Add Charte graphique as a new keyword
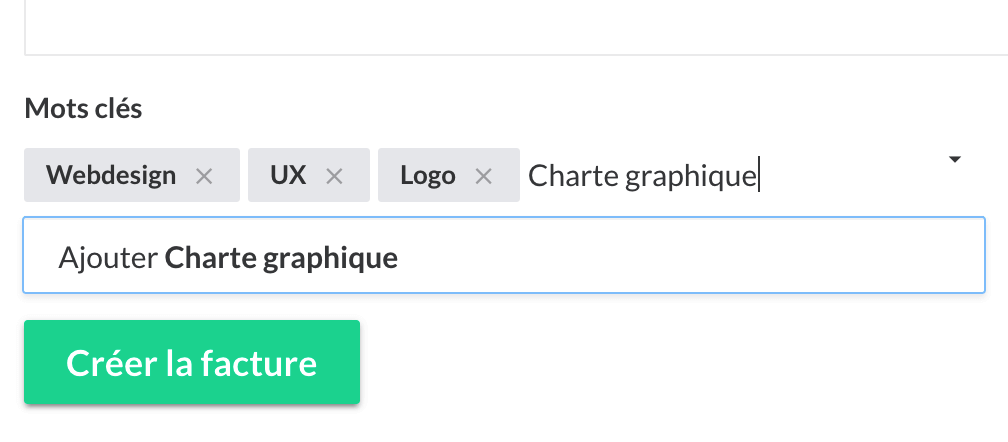 504,256
